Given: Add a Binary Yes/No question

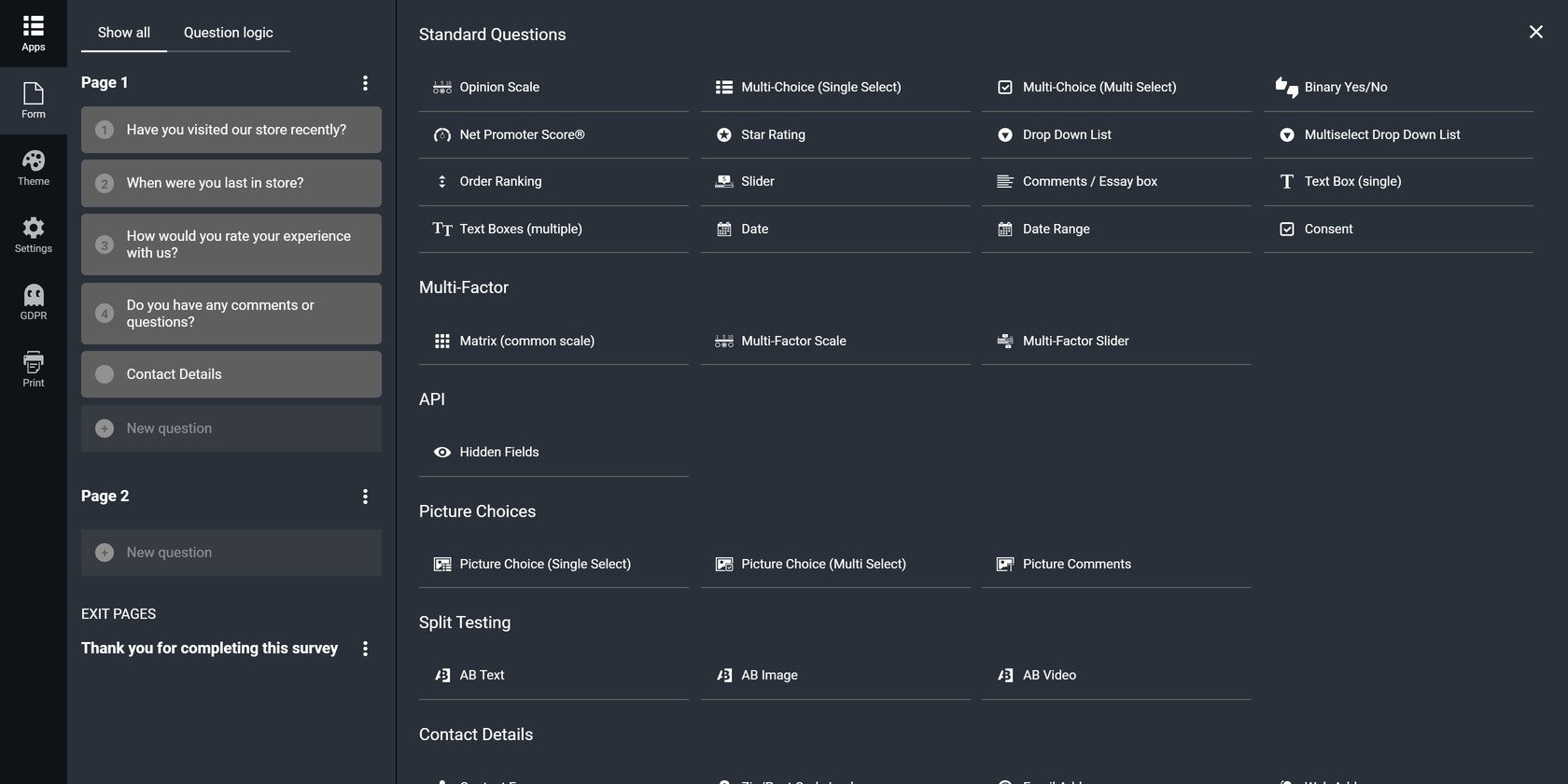Looking at the screenshot, I should coord(1345,87).
